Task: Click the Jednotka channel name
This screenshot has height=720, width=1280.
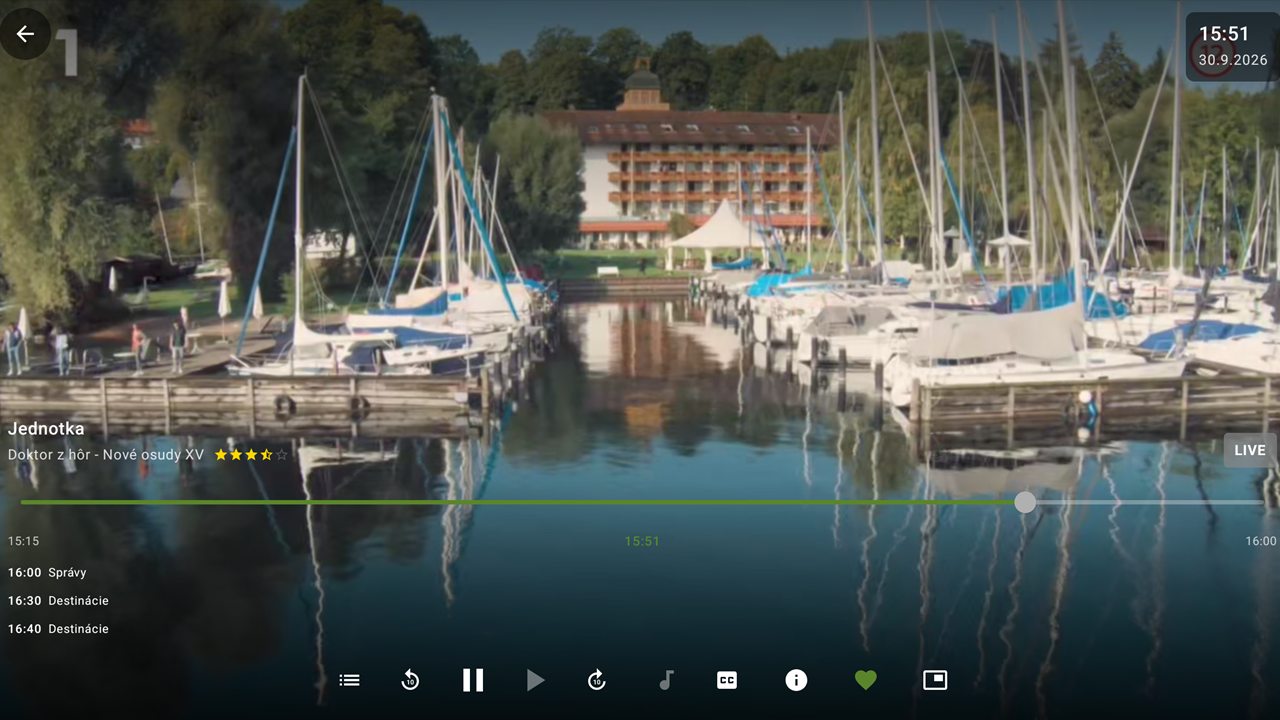Action: (46, 429)
